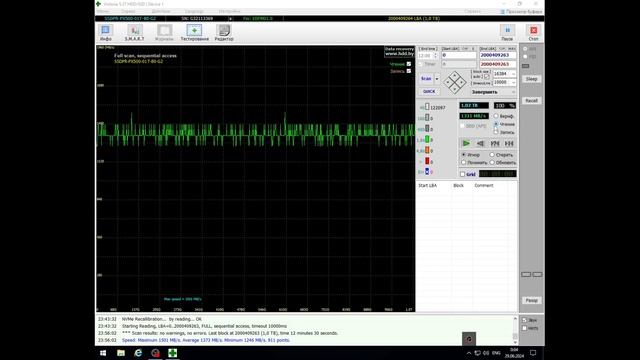
Task: Click the diamond scan direction pad
Action: (455, 82)
